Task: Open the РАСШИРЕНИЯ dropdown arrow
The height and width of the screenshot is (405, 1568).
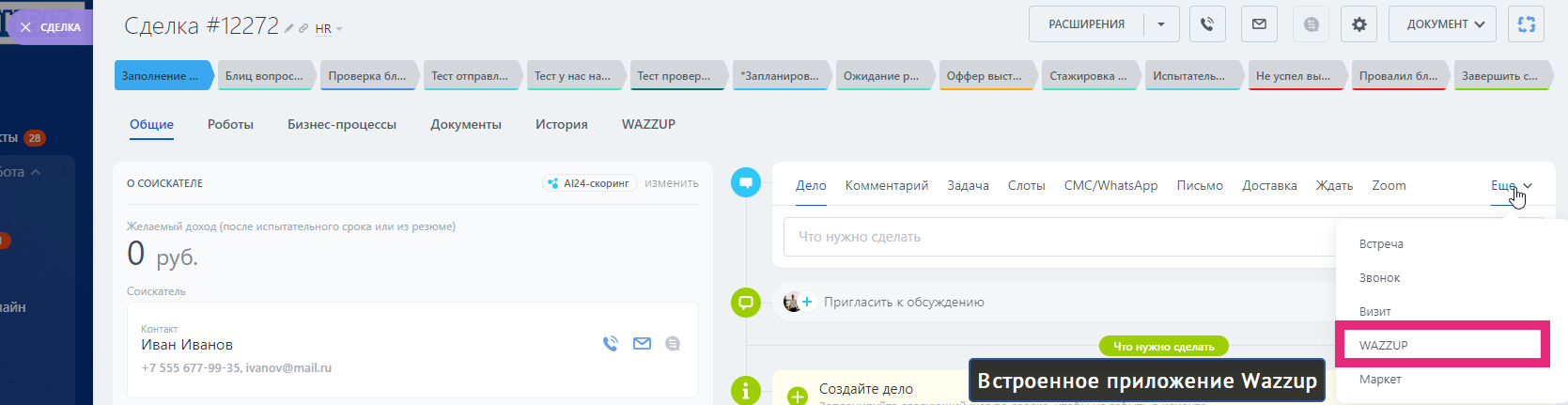Action: 1161,24
